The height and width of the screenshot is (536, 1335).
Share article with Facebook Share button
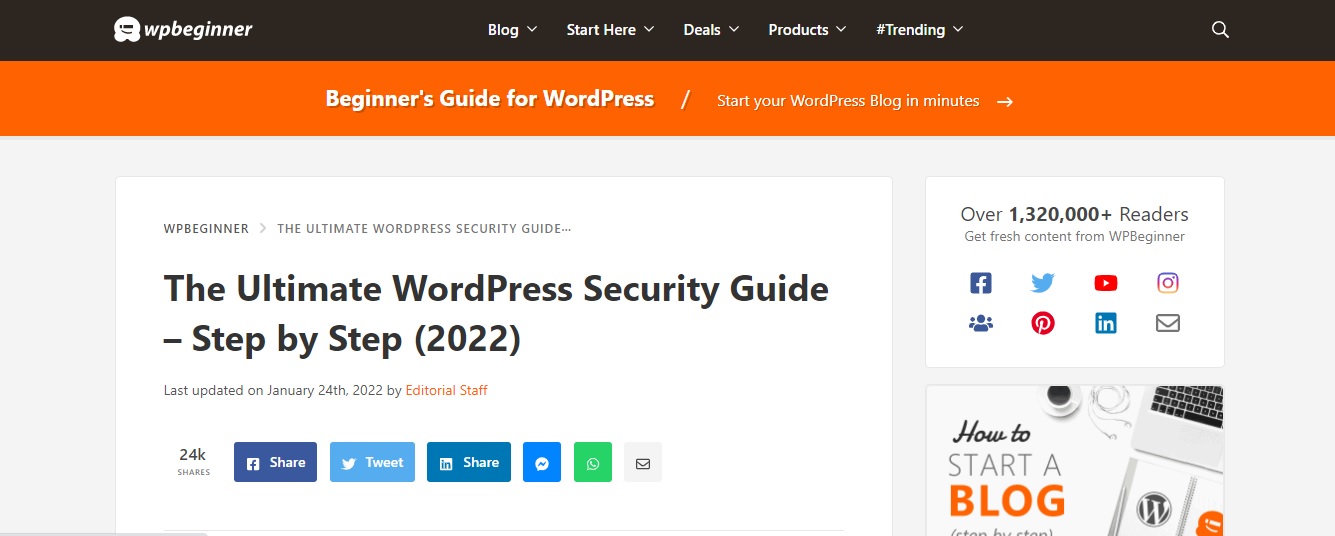[x=275, y=462]
